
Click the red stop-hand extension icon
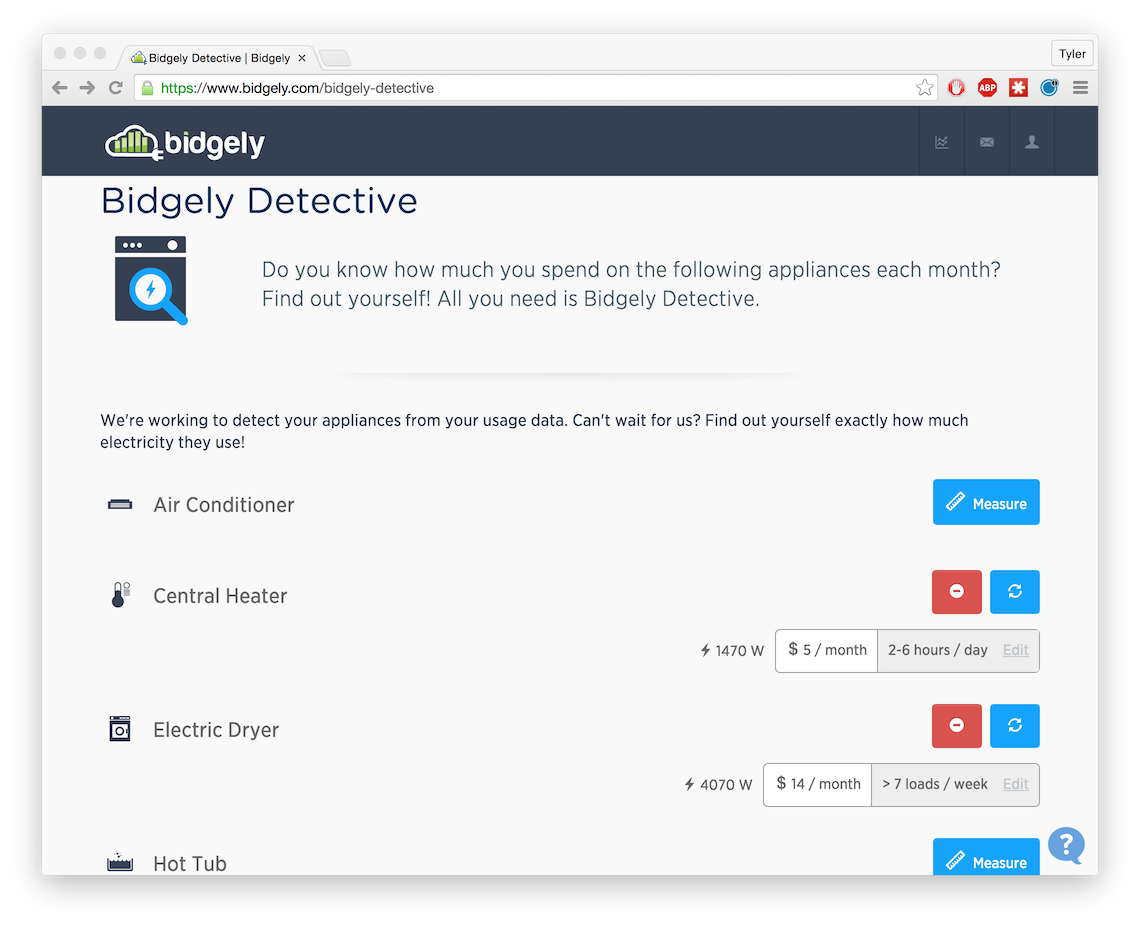[x=956, y=88]
